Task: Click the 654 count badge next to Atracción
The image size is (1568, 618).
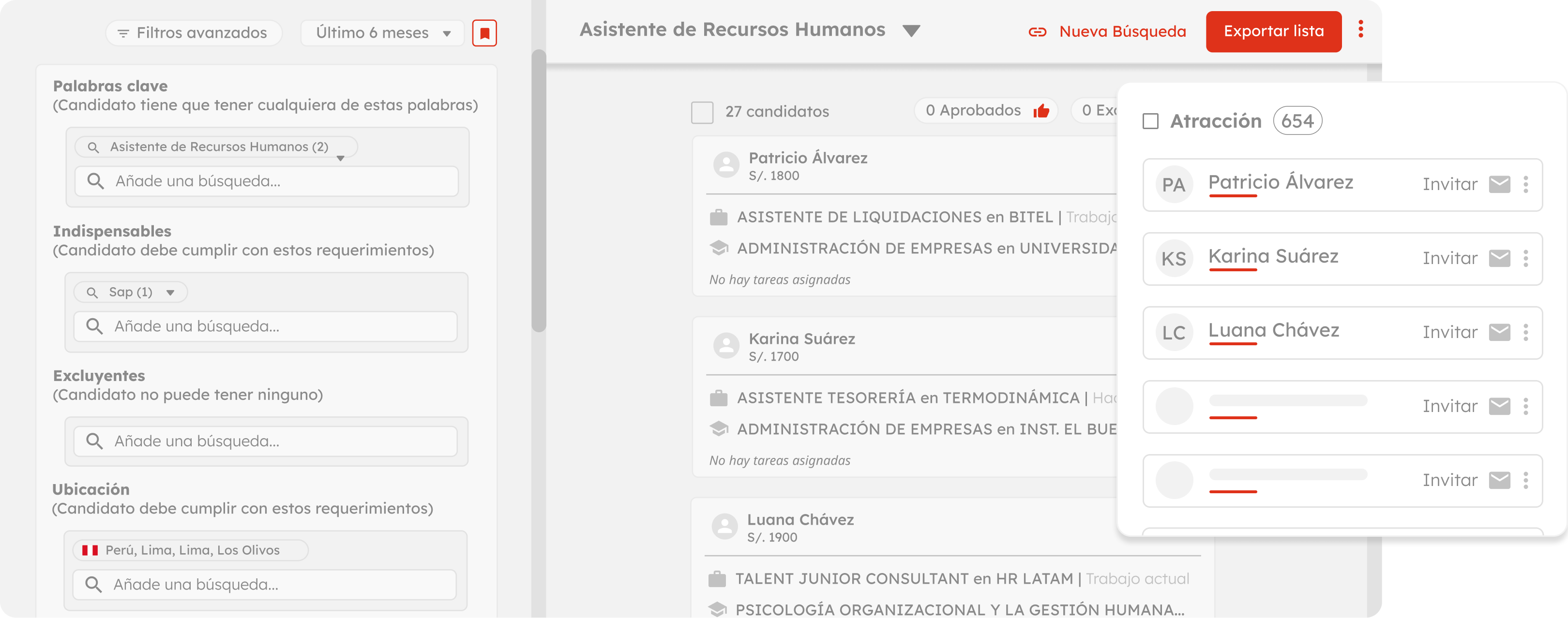Action: tap(1297, 121)
